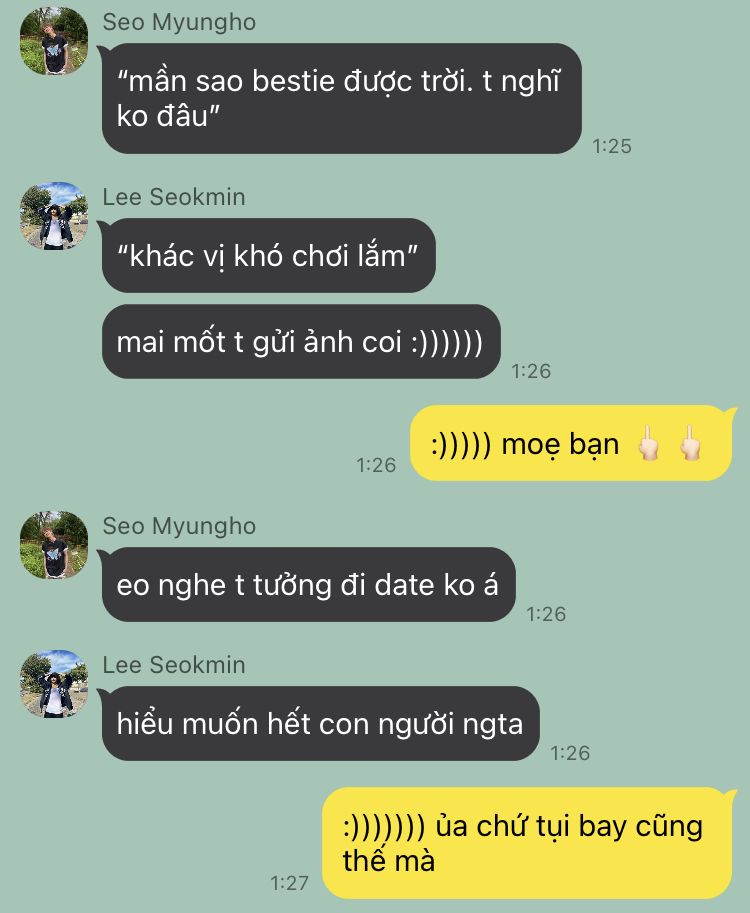
Task: Tap the yellow "moẹ bạn" message bubble
Action: (572, 444)
